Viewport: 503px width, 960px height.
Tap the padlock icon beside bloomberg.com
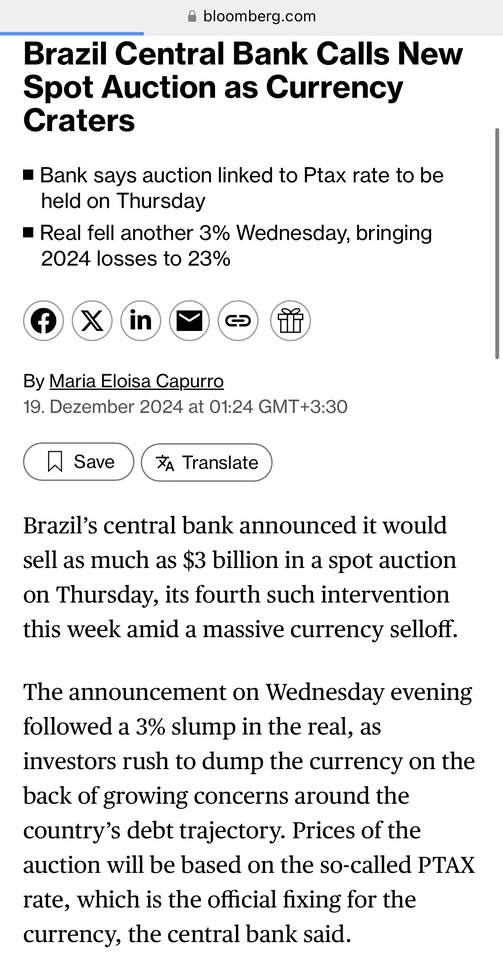coord(193,17)
